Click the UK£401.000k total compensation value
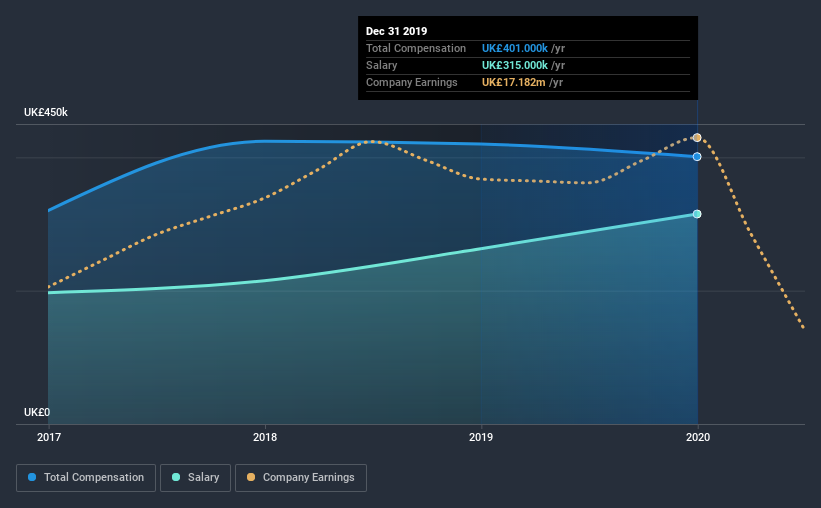The height and width of the screenshot is (508, 821). tap(515, 48)
